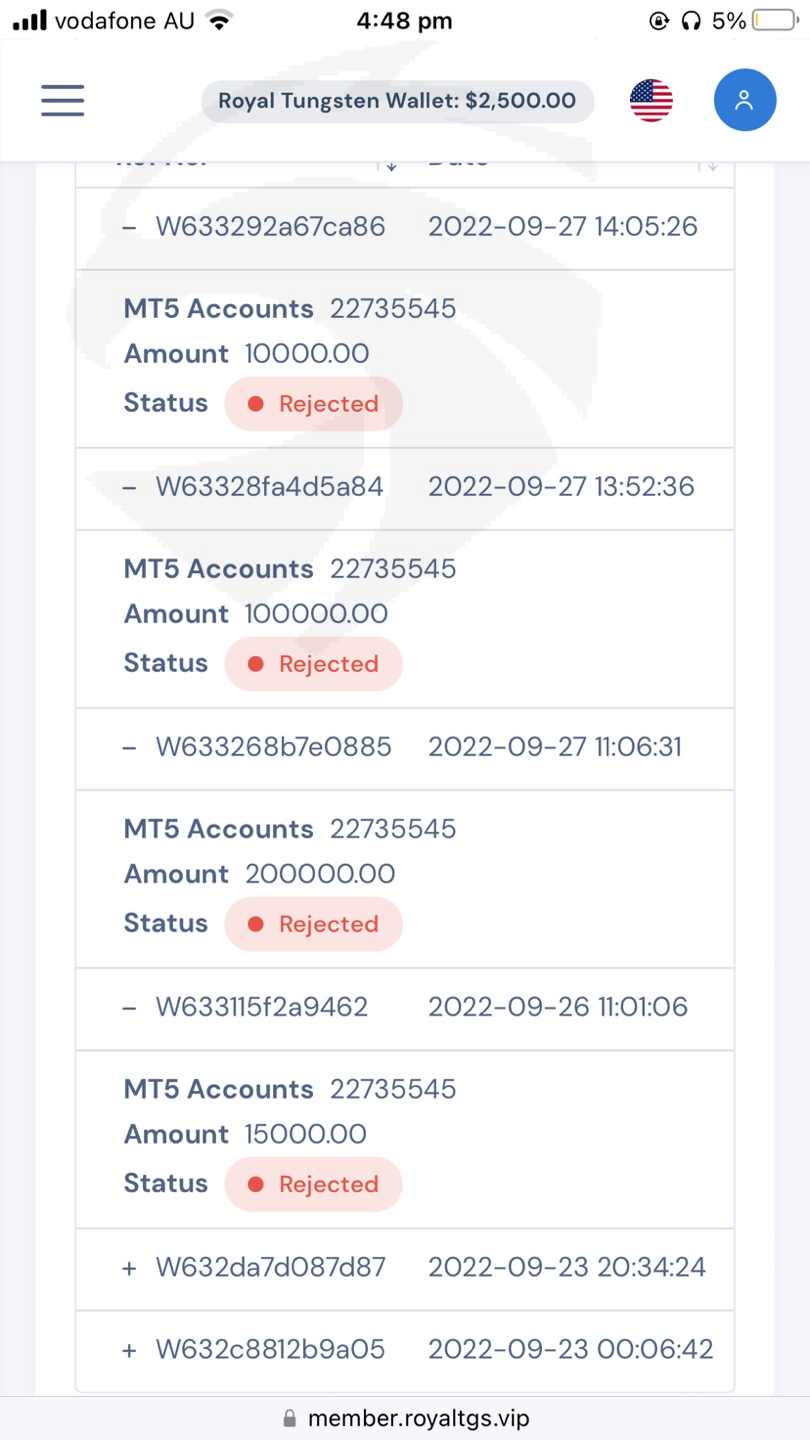Click the Royal Tungsten Wallet balance pill
The image size is (810, 1440).
coord(397,101)
